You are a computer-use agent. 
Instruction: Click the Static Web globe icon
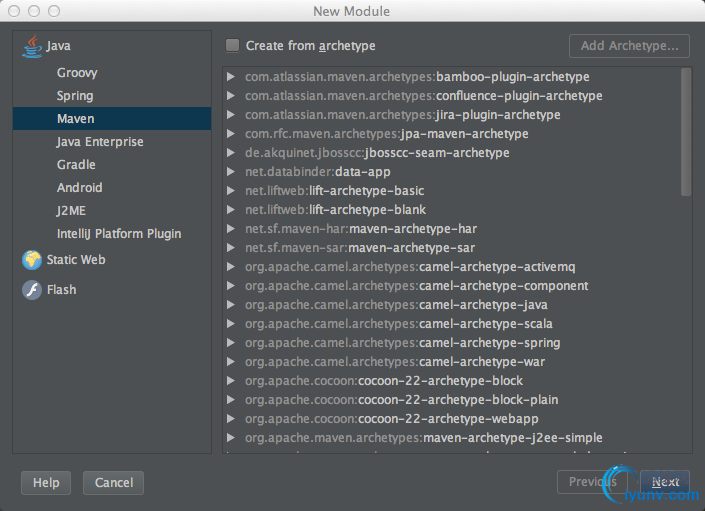pos(32,260)
